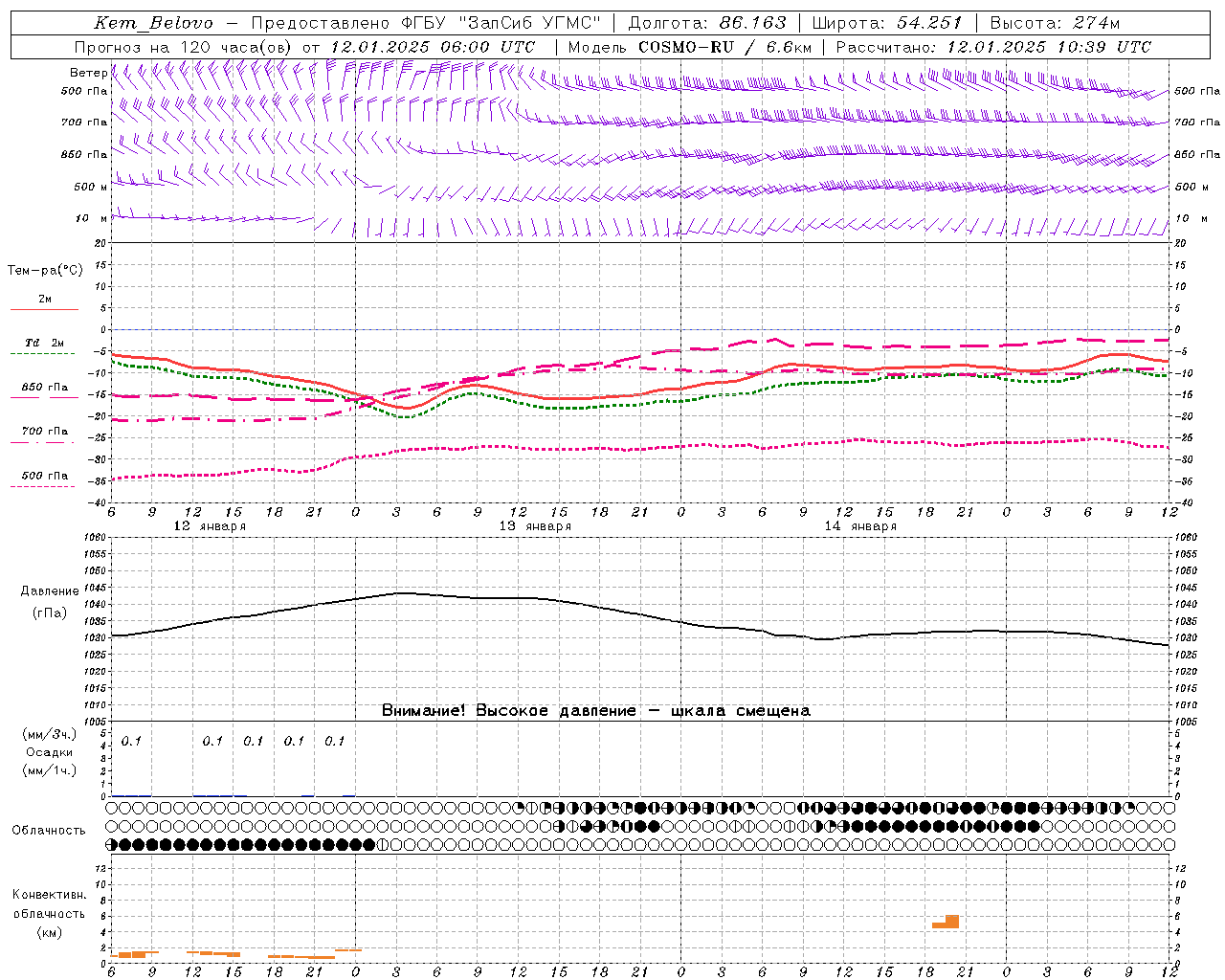Click the Широта: 54.251 latitude value

point(886,23)
